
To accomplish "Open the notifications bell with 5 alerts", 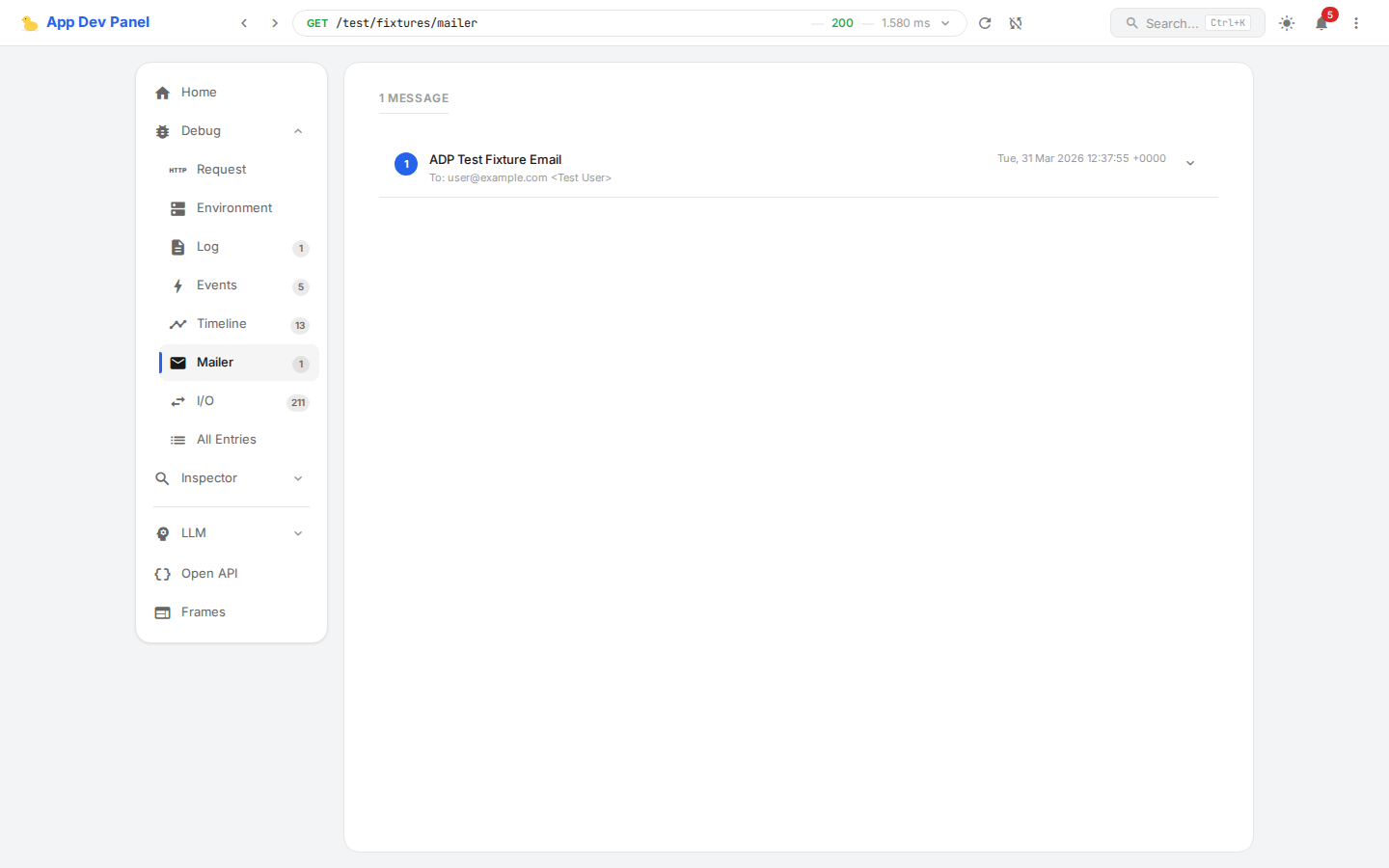I will (x=1321, y=22).
